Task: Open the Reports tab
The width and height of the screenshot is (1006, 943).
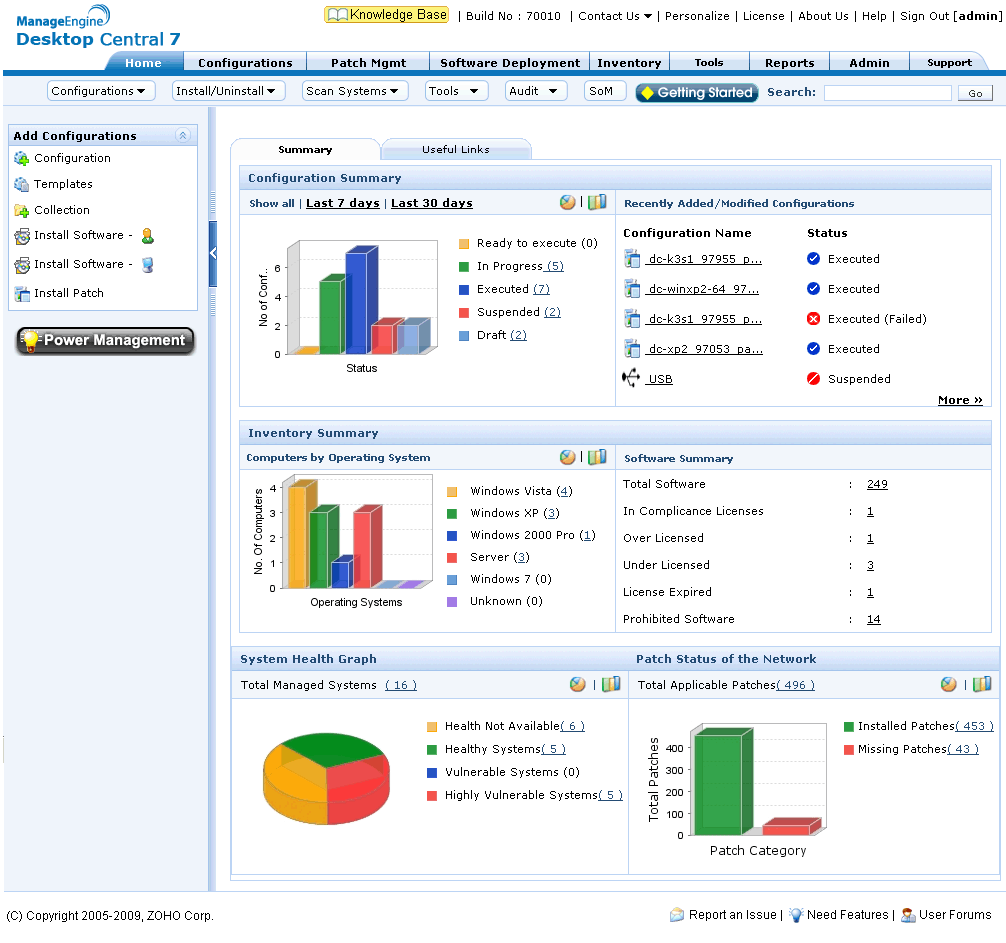Action: coord(789,63)
